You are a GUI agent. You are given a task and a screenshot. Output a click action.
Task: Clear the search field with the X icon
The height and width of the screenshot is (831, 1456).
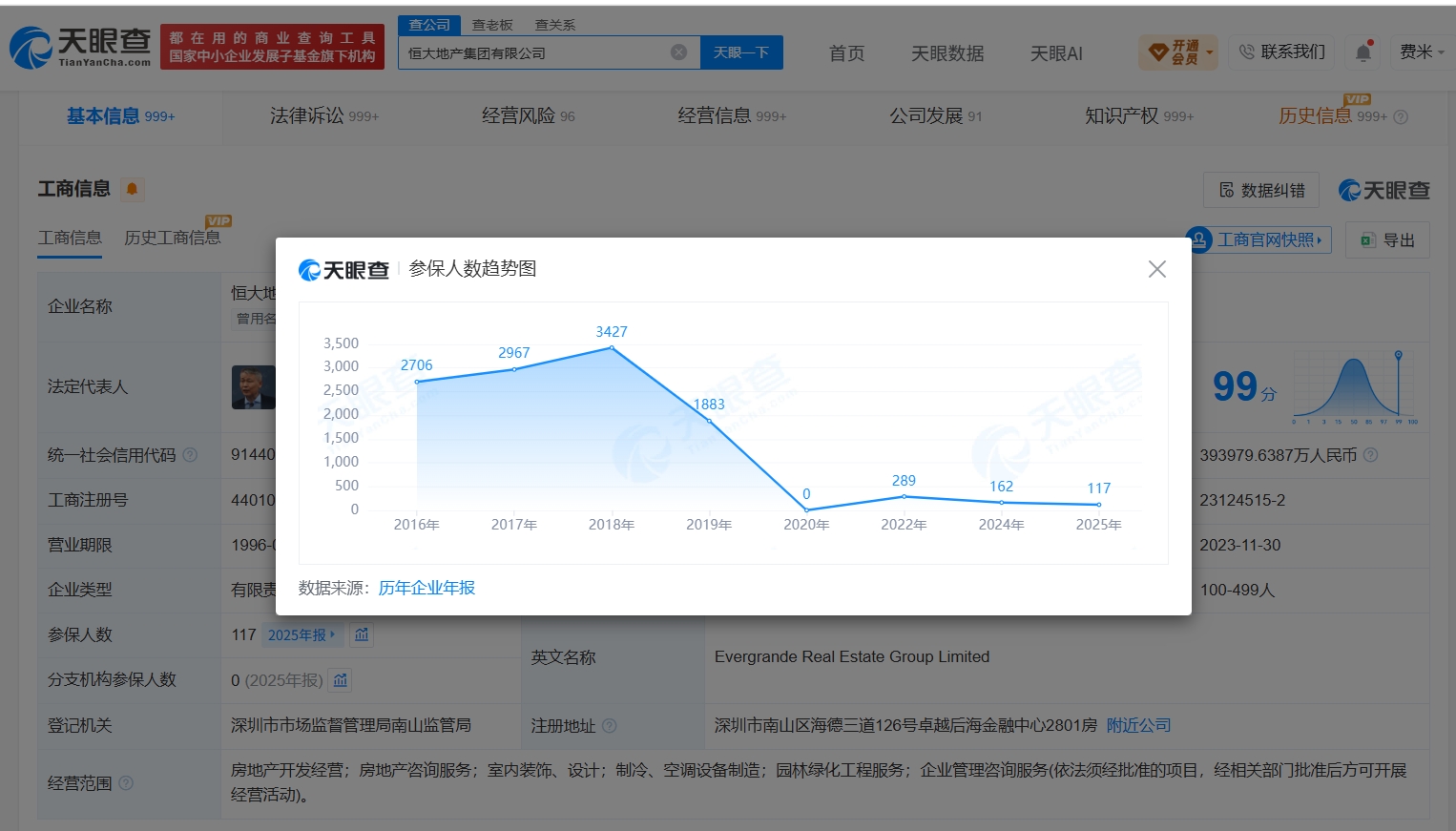[678, 52]
